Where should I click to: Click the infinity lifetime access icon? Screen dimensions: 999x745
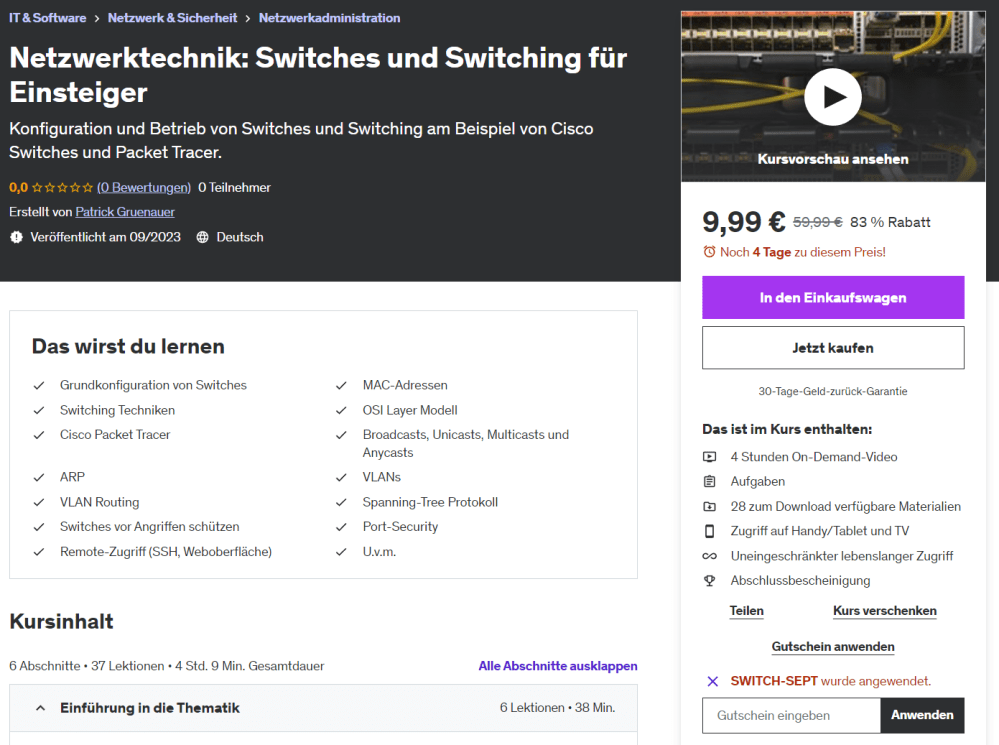click(710, 556)
